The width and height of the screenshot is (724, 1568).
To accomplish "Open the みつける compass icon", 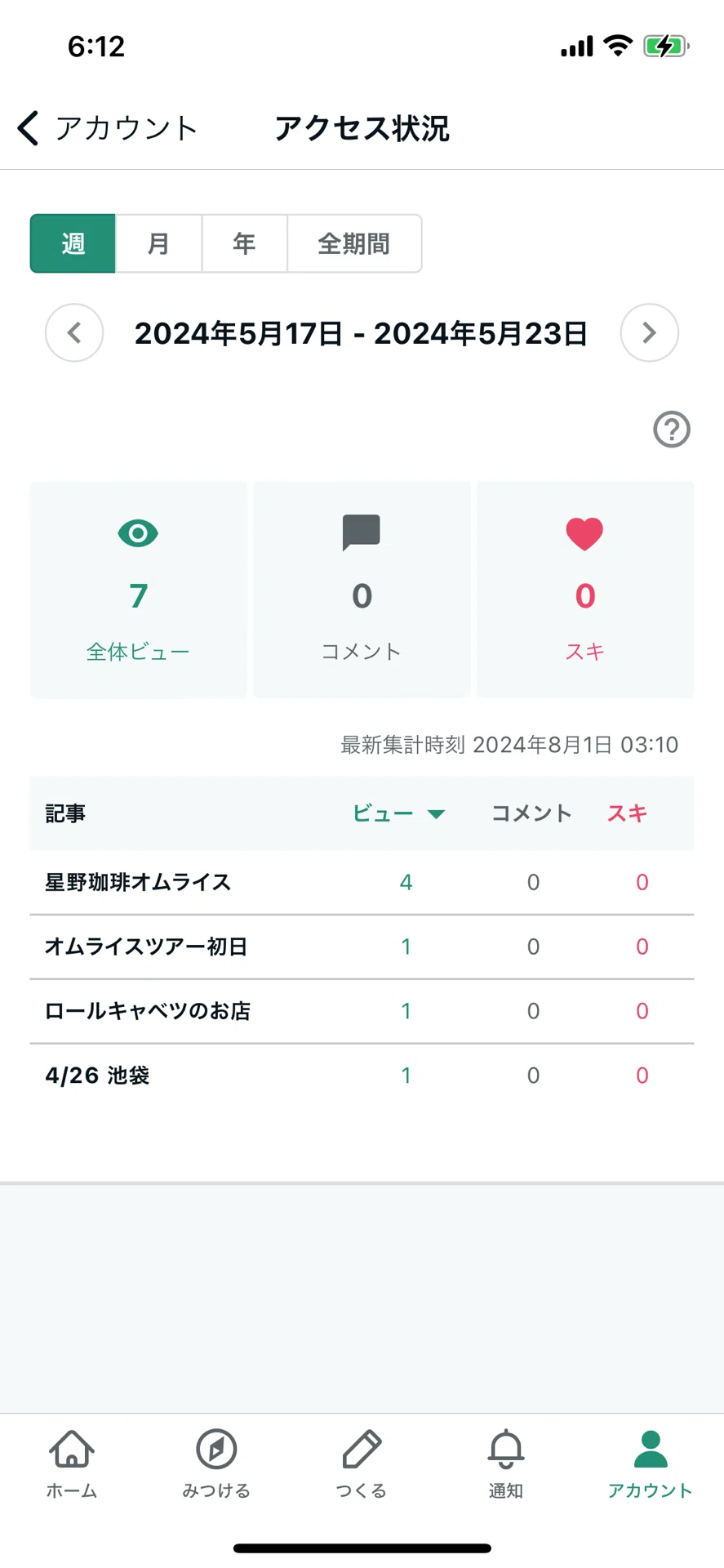I will (216, 1450).
